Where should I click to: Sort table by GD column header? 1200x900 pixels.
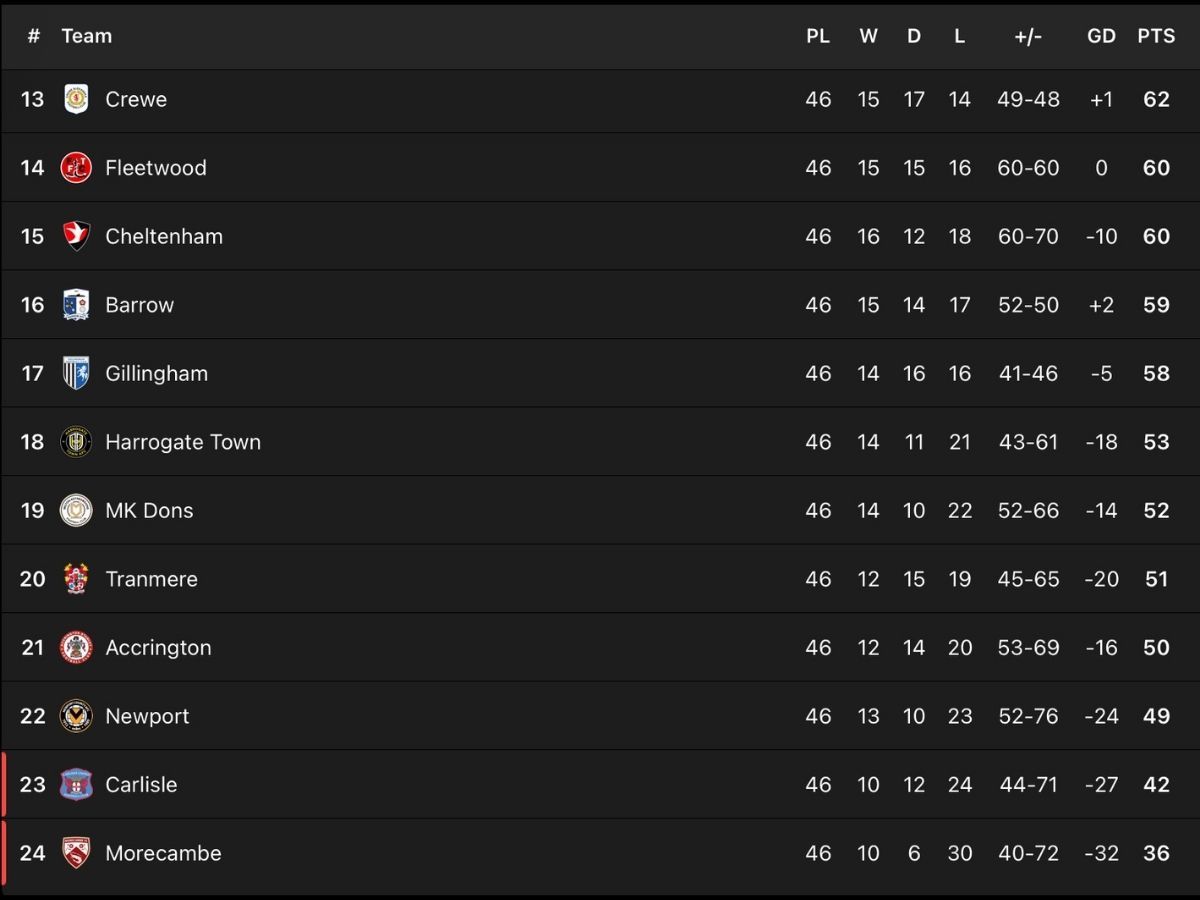point(1101,36)
